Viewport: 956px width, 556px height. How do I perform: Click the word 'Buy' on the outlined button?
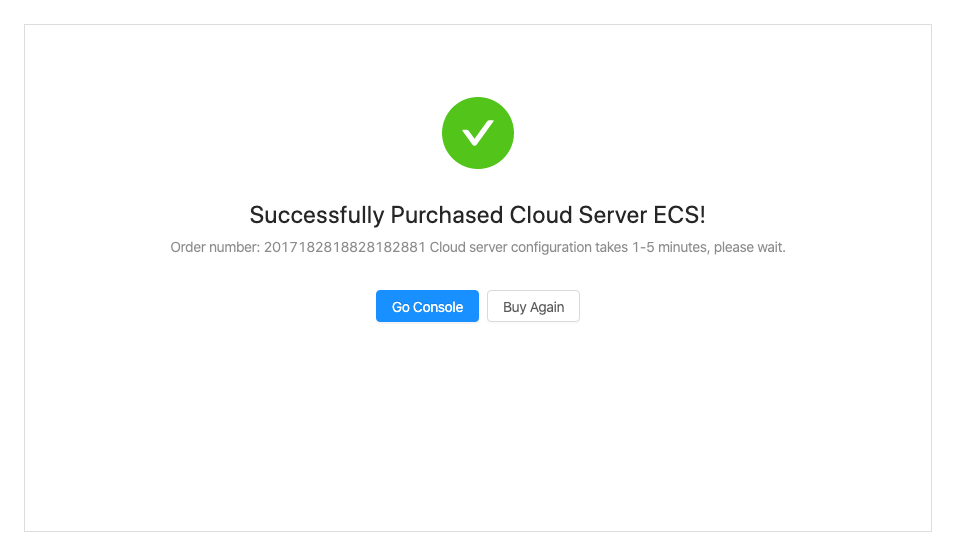(515, 307)
